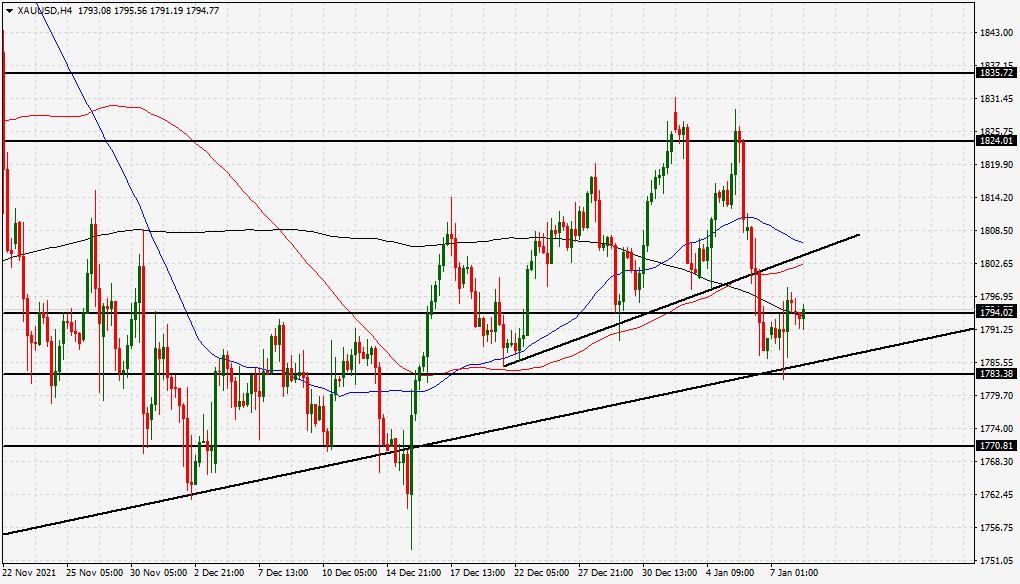Click the 14 Dec 21:00 time axis label

point(414,573)
